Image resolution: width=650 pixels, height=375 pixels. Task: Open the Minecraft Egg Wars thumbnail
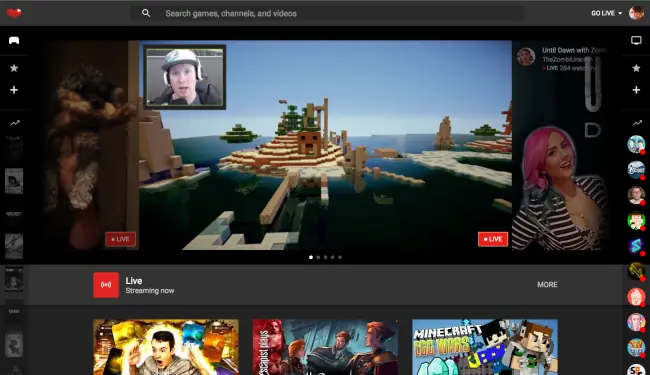tap(485, 347)
